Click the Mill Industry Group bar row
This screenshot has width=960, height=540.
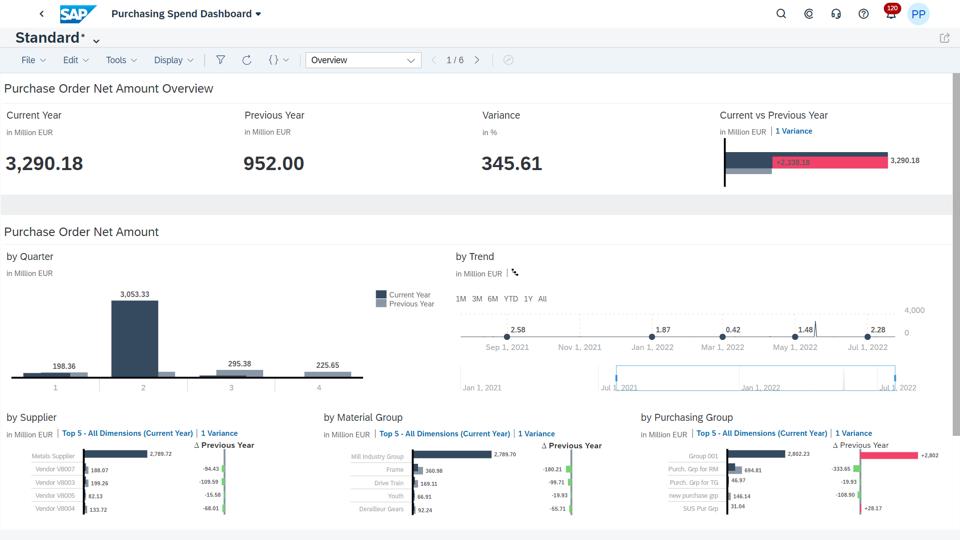point(452,454)
